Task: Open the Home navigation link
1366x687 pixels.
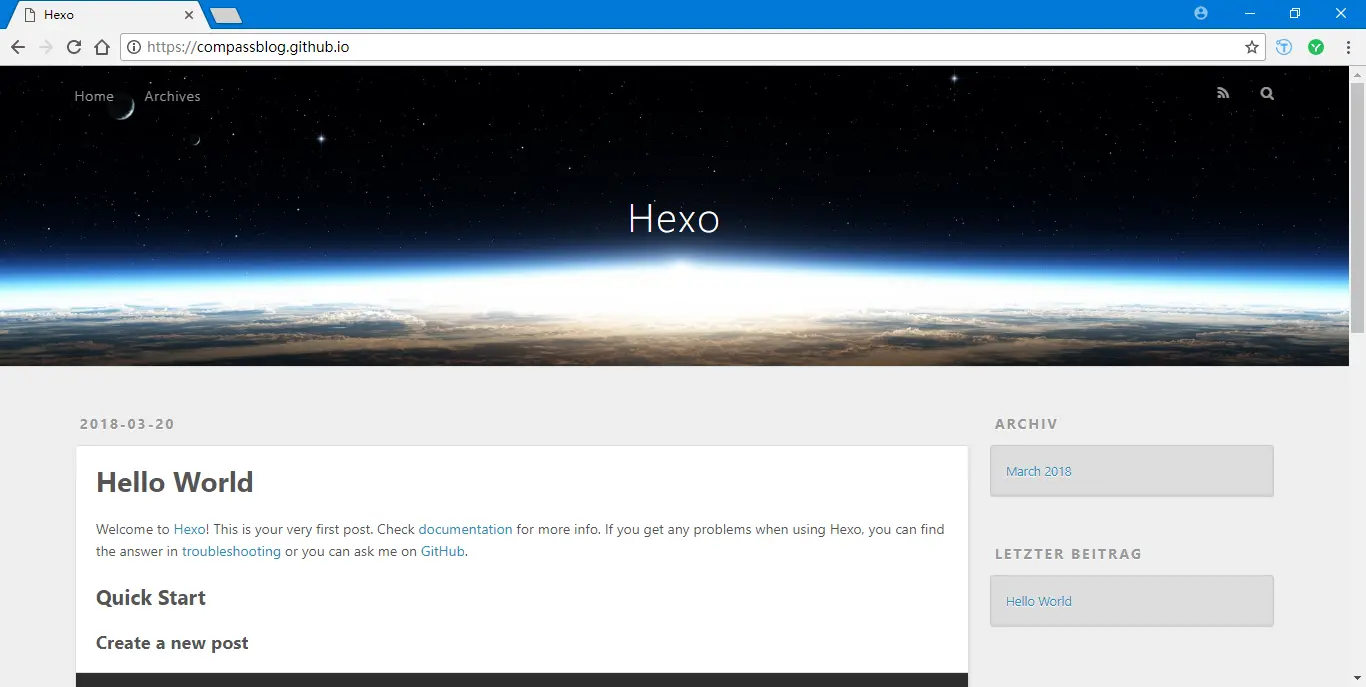Action: (x=94, y=96)
